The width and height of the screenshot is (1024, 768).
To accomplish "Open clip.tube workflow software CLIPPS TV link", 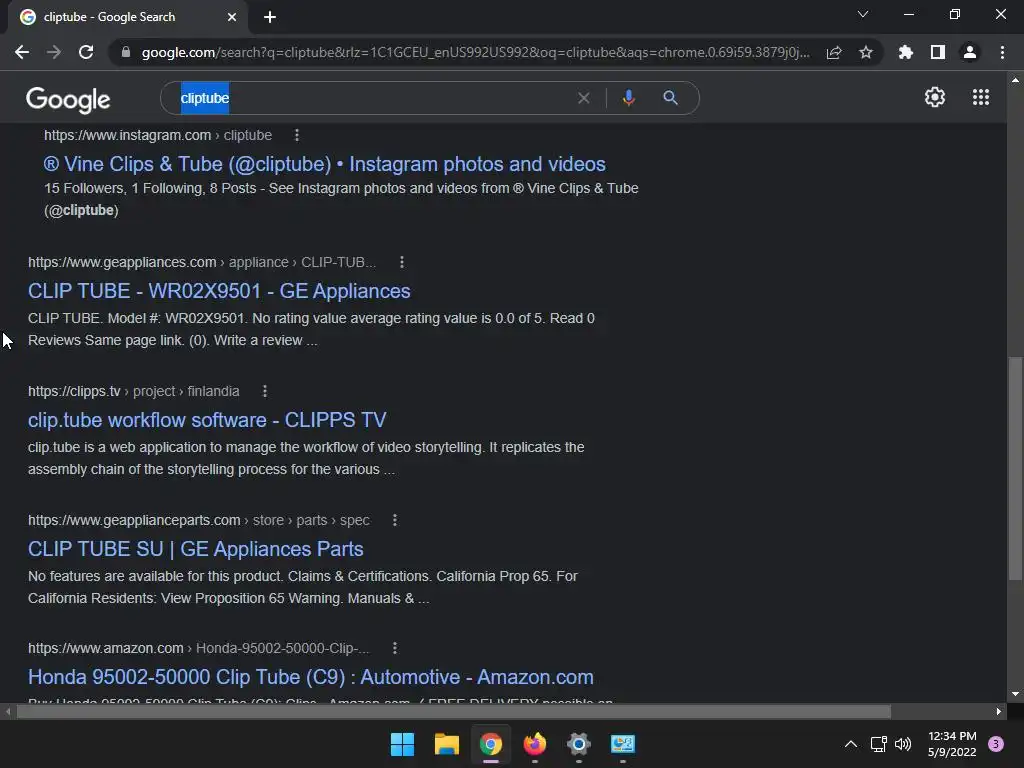I will click(x=207, y=420).
